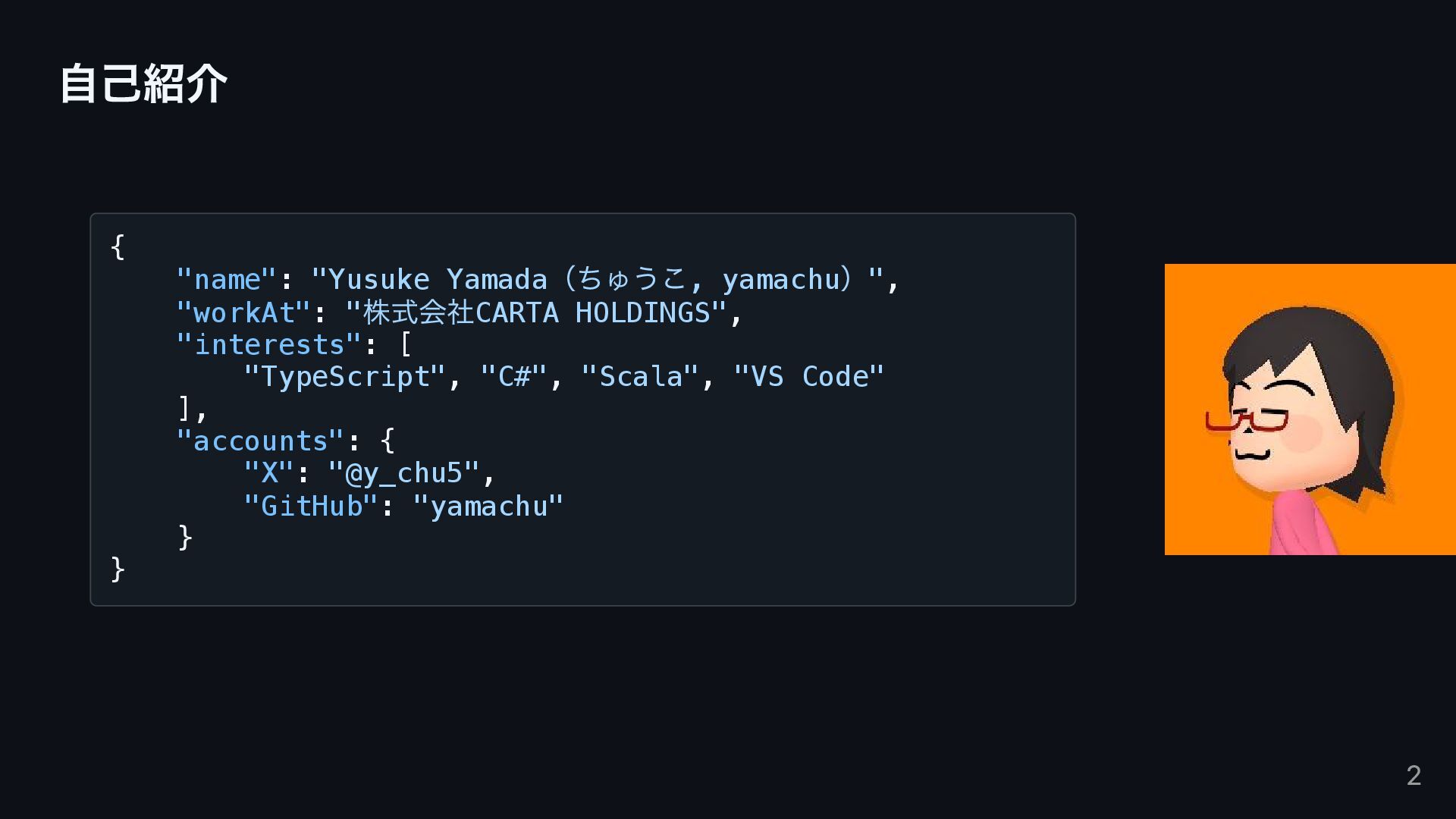Select the "interests" key
This screenshot has width=1456, height=819.
pos(268,345)
